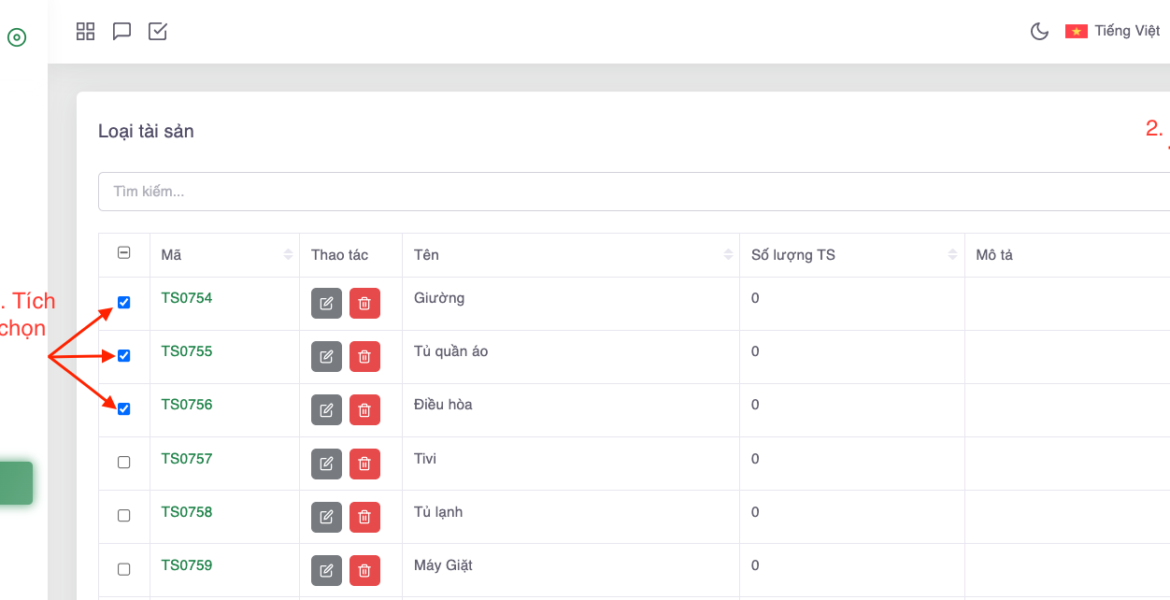Select the checkbox for TS0759 row
The height and width of the screenshot is (600, 1170).
124,569
